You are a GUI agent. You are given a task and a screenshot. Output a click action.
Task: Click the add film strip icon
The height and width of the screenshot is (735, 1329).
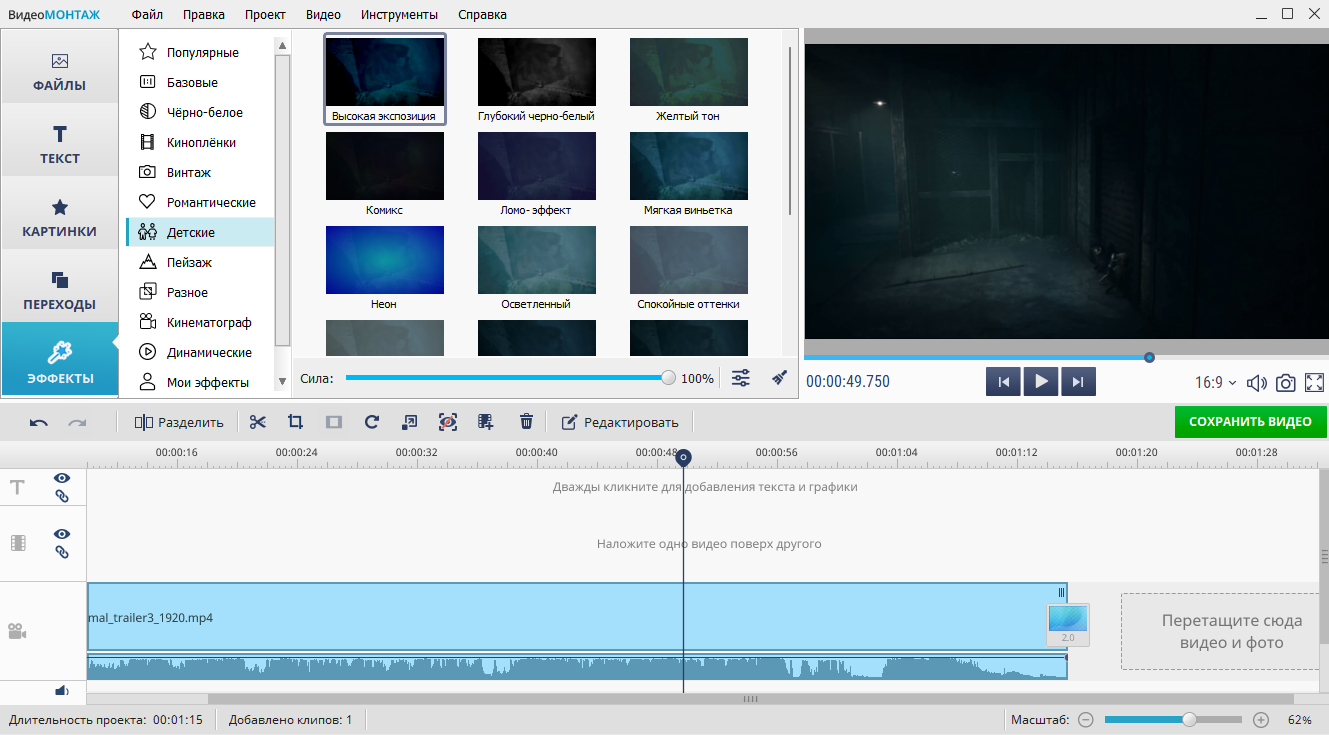486,422
